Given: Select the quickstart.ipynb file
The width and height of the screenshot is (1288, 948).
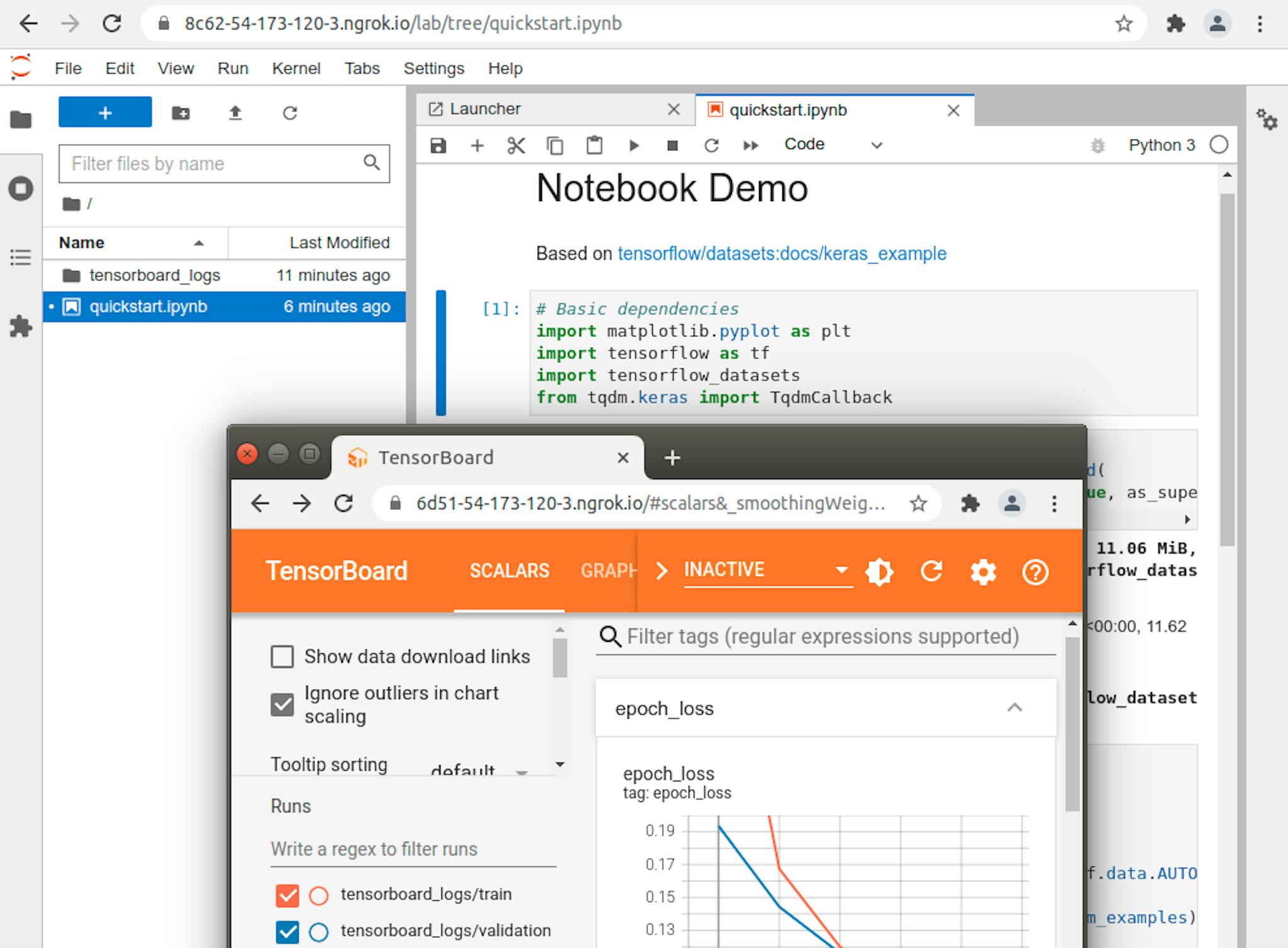Looking at the screenshot, I should click(x=224, y=307).
